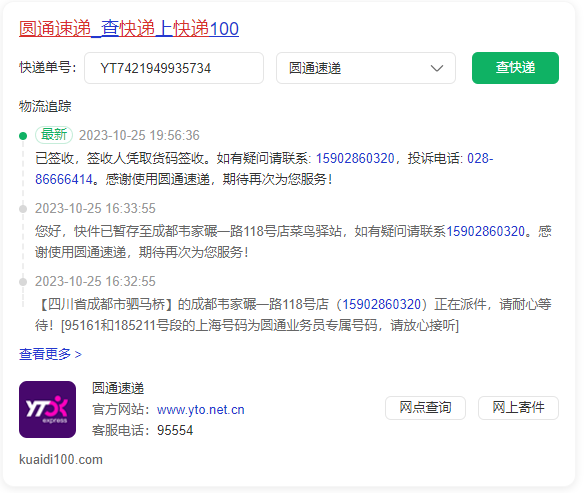Click phone number in 正在派件 delivery entry
This screenshot has width=586, height=493.
(382, 304)
